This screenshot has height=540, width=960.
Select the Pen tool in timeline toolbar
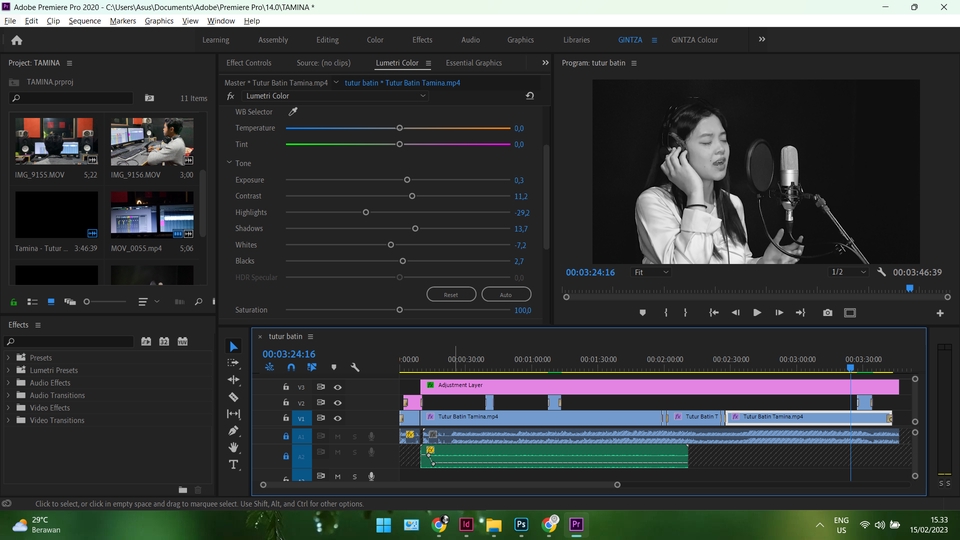(x=234, y=431)
